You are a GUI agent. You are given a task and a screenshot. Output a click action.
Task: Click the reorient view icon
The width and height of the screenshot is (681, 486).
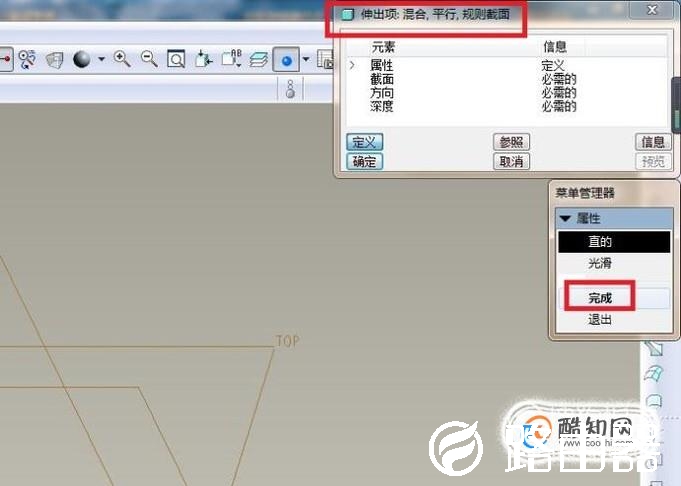coord(203,59)
